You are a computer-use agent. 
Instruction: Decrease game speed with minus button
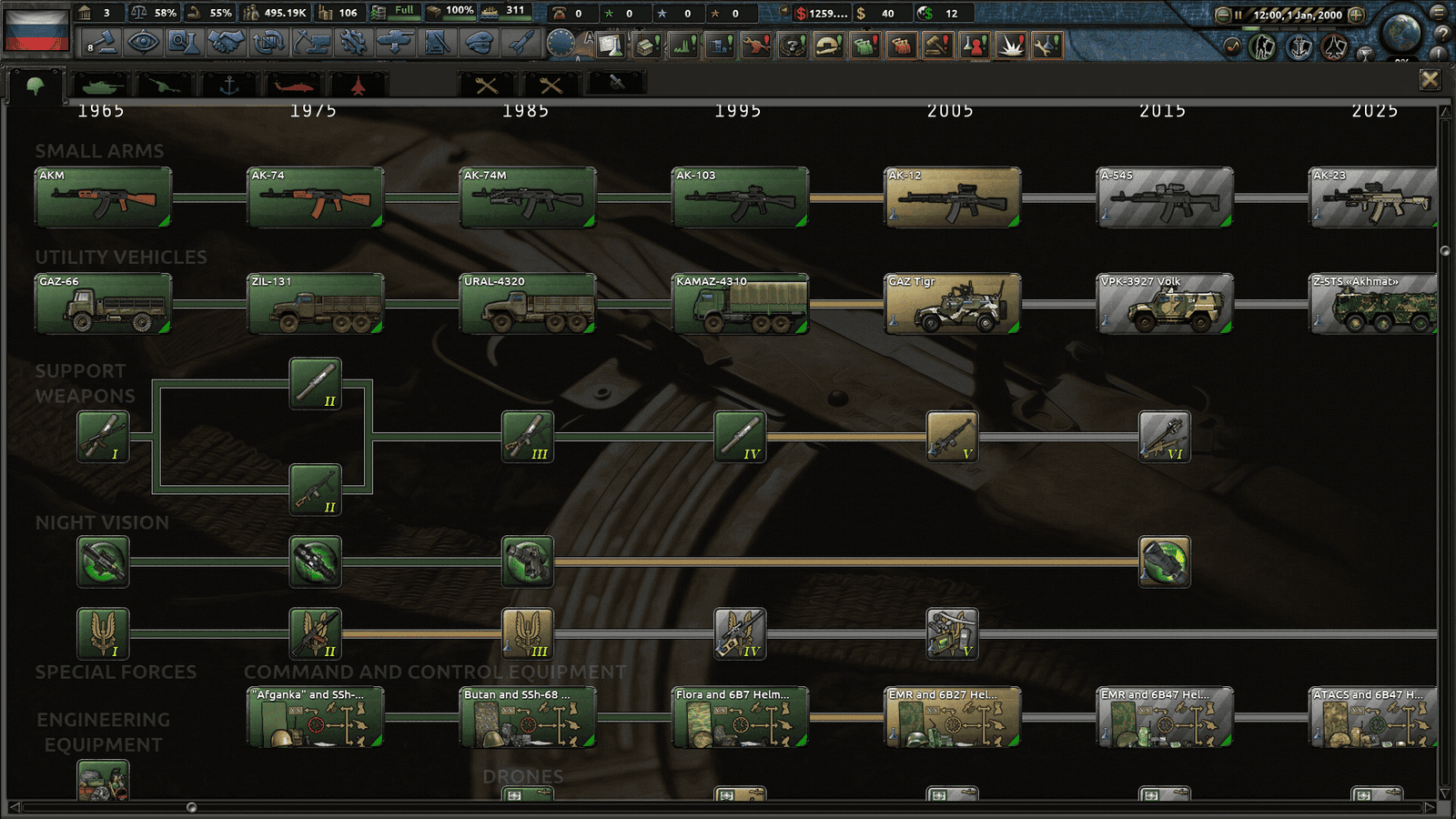[1223, 15]
